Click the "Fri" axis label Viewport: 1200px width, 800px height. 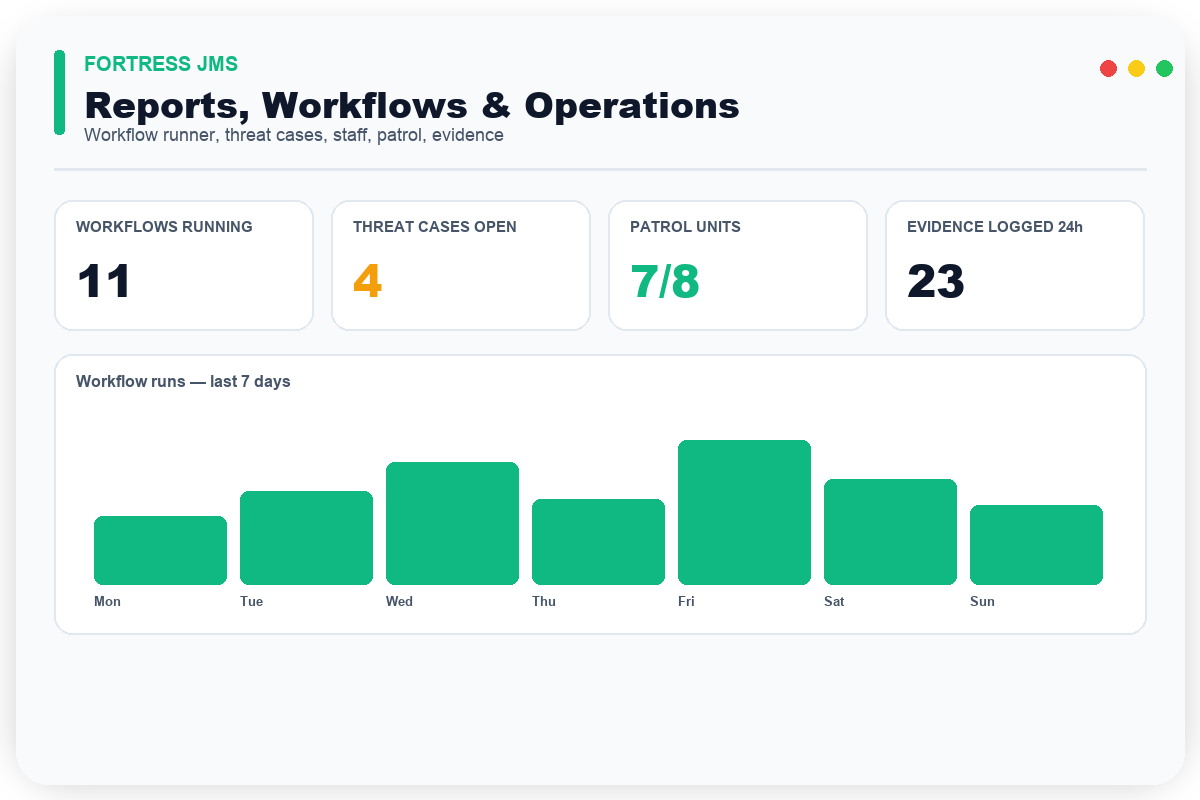686,601
